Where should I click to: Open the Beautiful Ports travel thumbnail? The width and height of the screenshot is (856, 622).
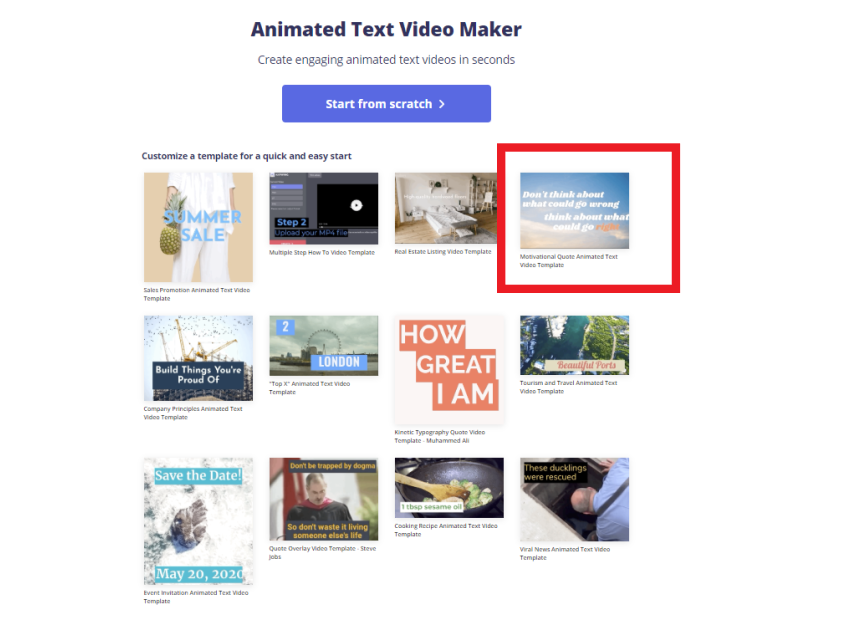[574, 345]
